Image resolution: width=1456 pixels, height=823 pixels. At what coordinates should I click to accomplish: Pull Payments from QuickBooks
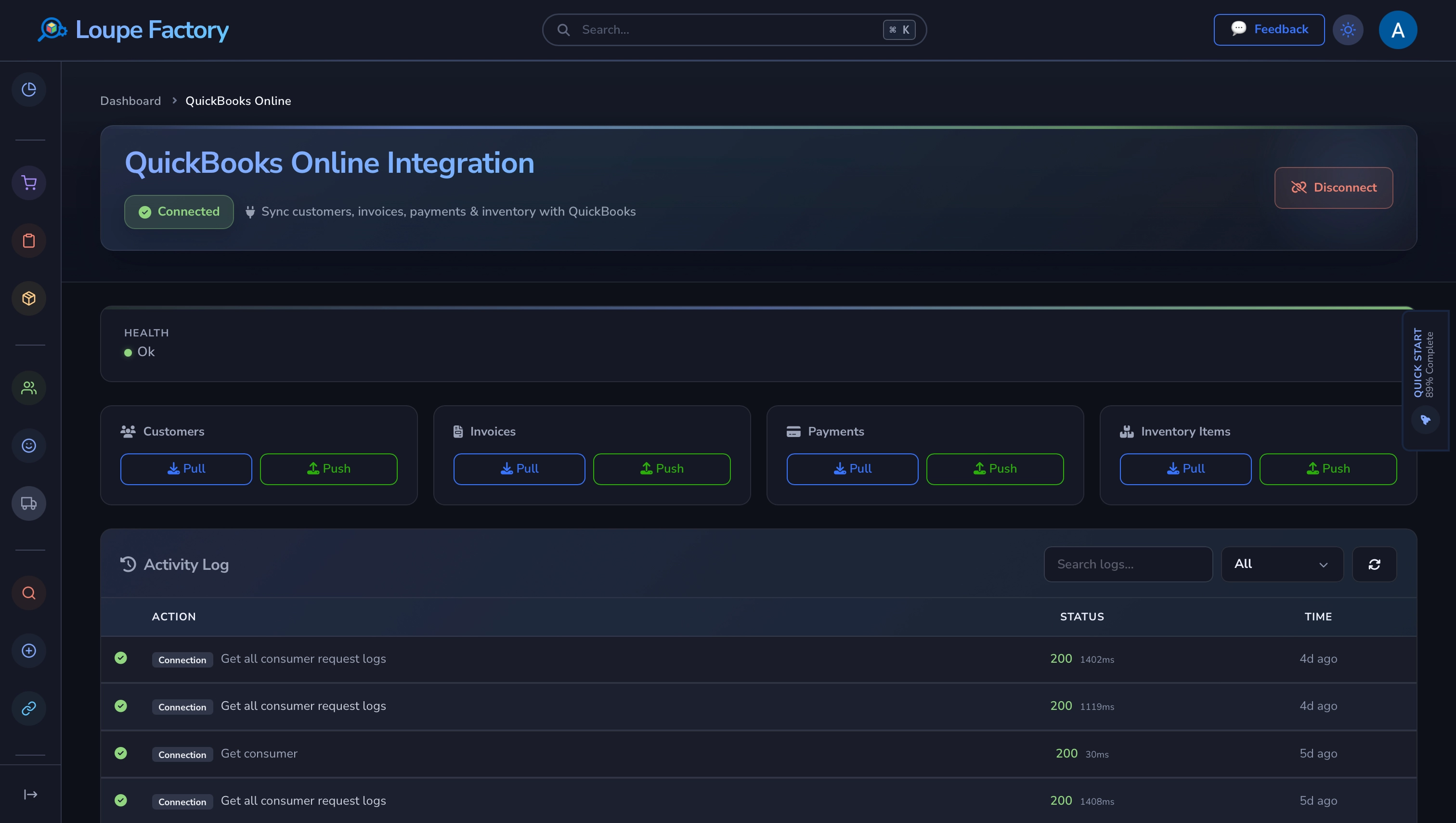tap(852, 469)
